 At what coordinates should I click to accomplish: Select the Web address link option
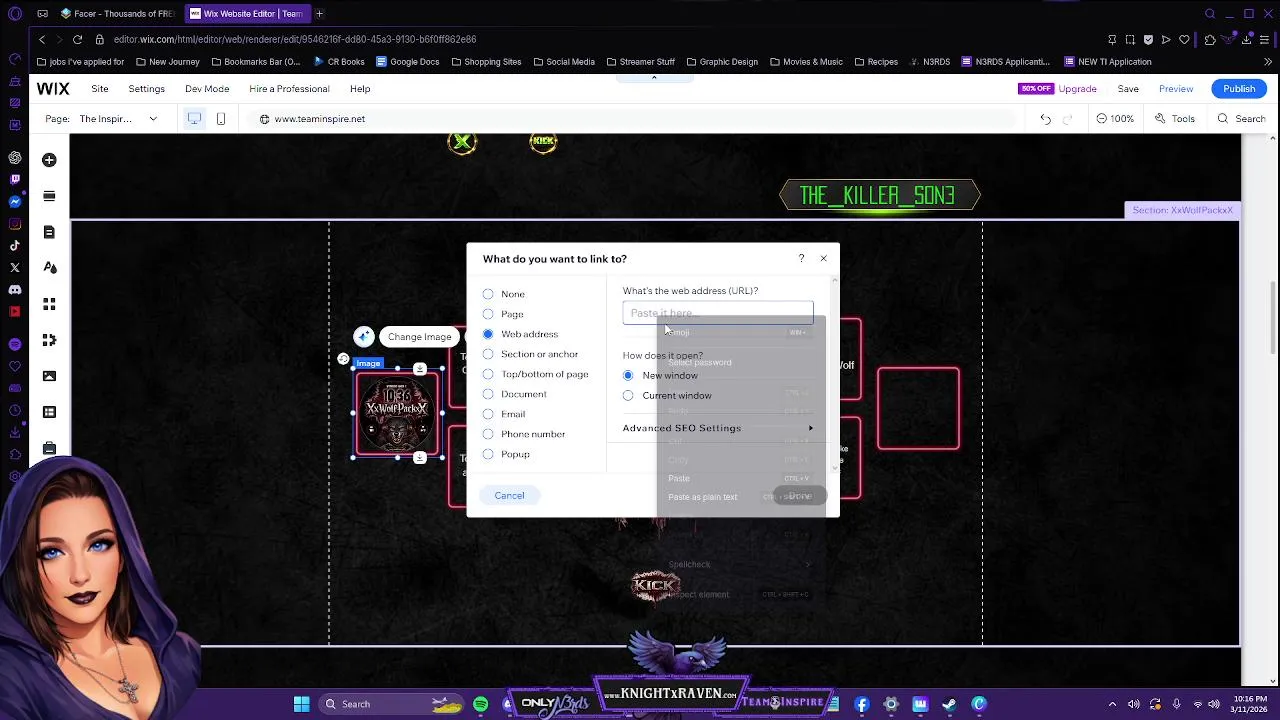488,334
